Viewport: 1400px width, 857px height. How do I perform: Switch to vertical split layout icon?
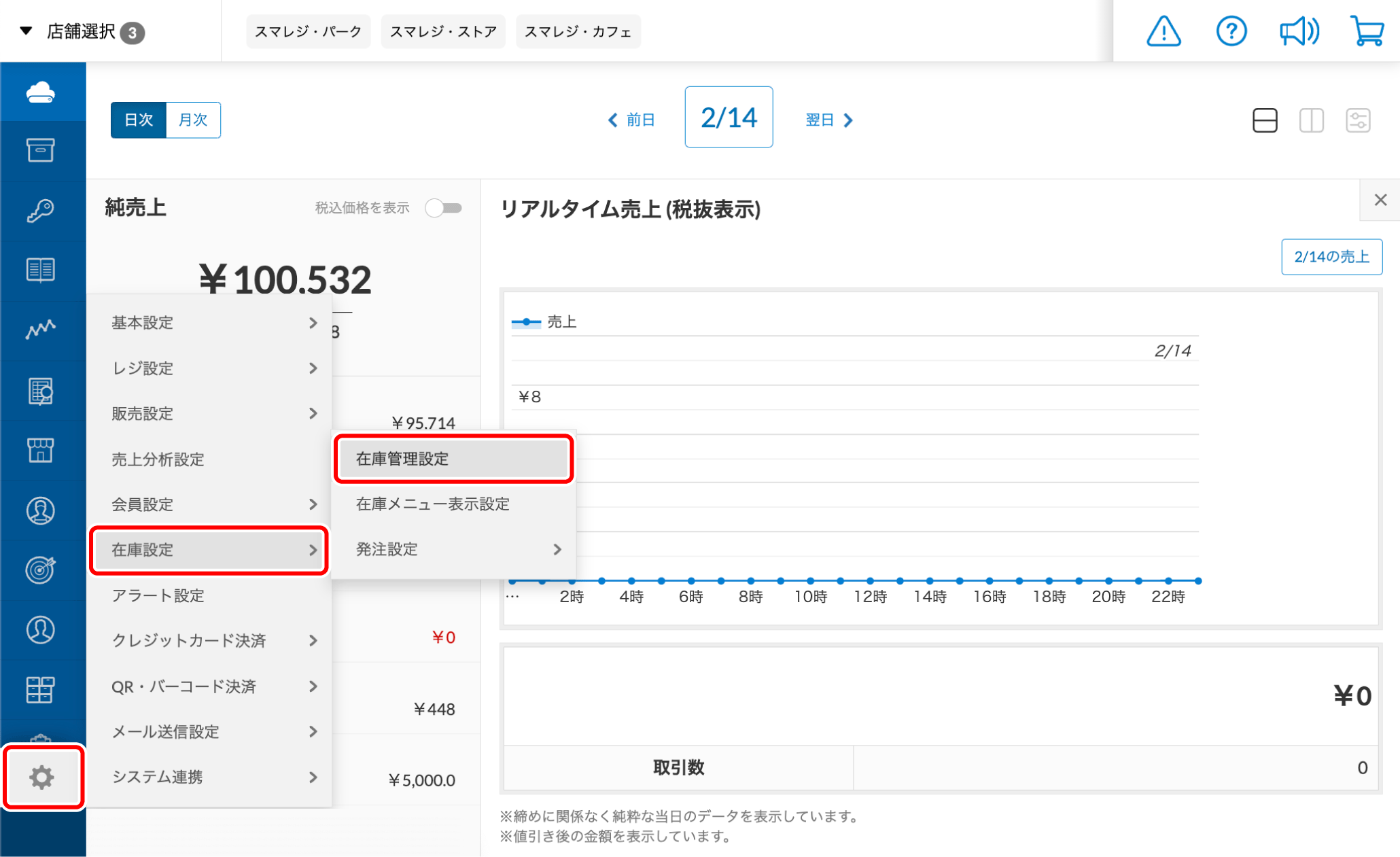pos(1312,120)
